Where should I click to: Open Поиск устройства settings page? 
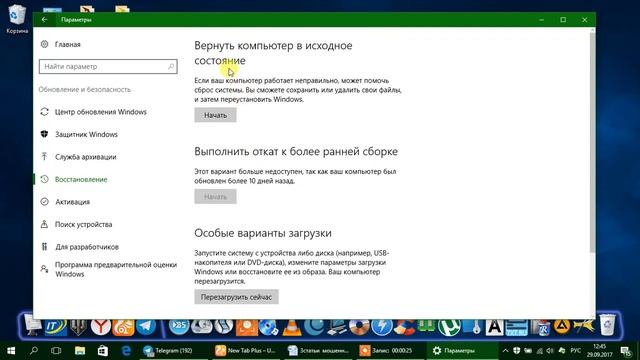(76, 224)
